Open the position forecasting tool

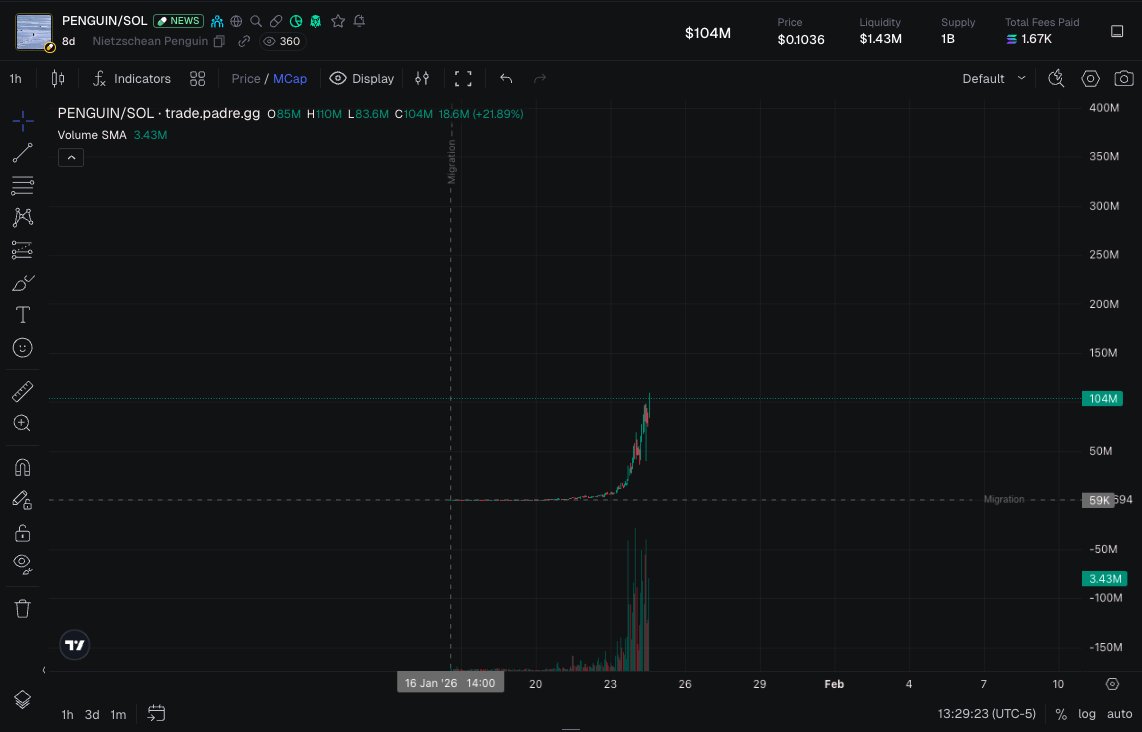(23, 250)
